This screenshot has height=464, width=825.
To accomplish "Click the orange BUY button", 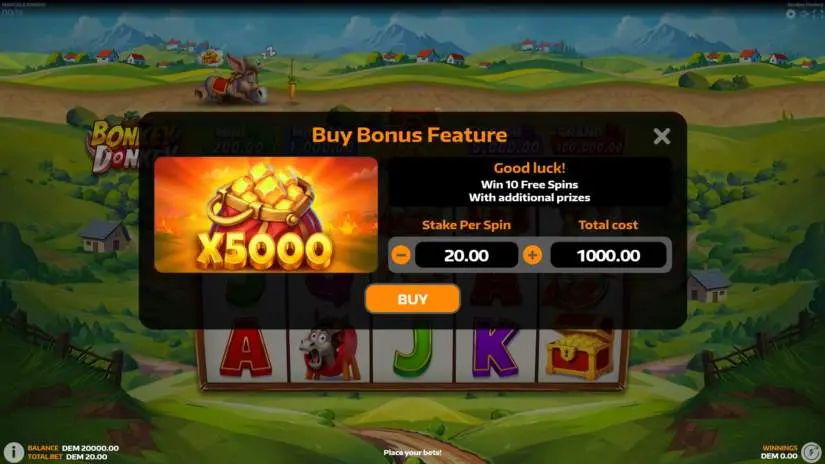I will (412, 299).
